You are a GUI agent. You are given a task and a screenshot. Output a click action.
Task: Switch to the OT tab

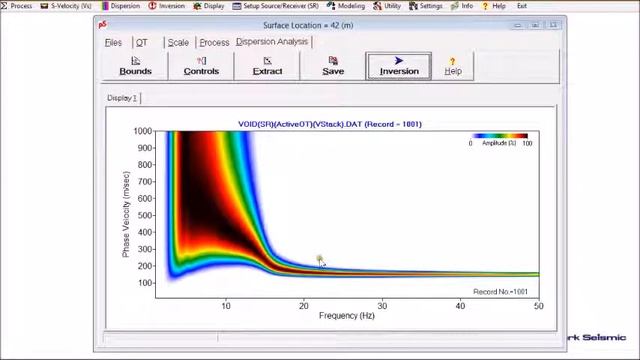coord(141,42)
